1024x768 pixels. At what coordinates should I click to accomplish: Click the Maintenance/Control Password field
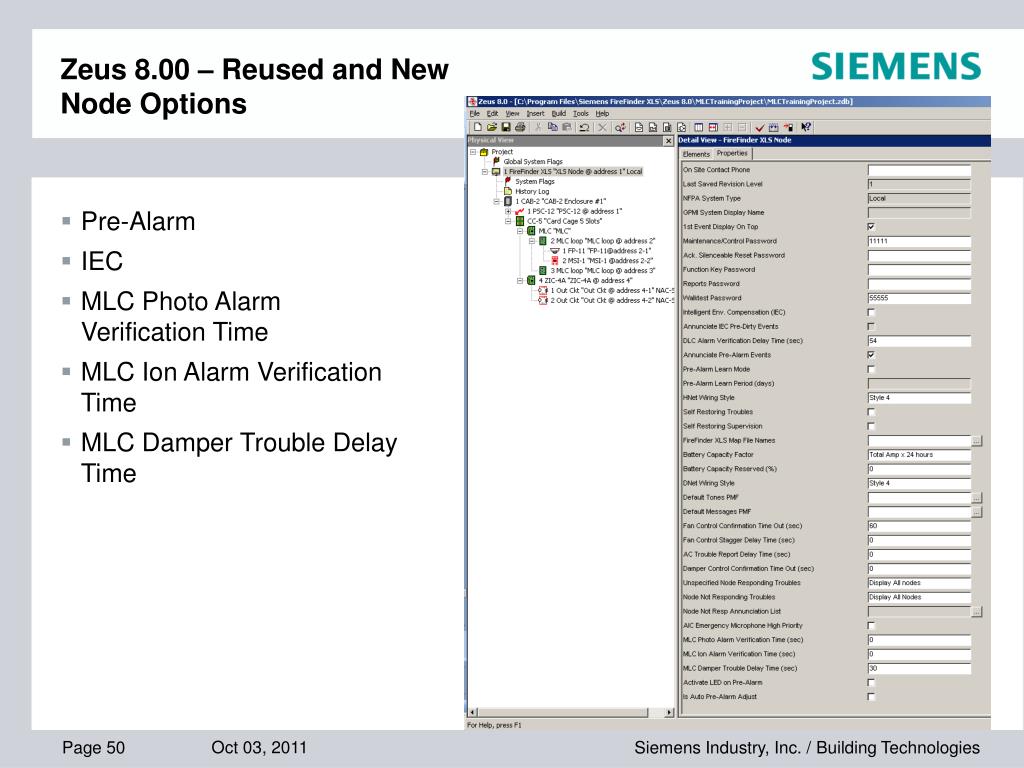pyautogui.click(x=919, y=241)
